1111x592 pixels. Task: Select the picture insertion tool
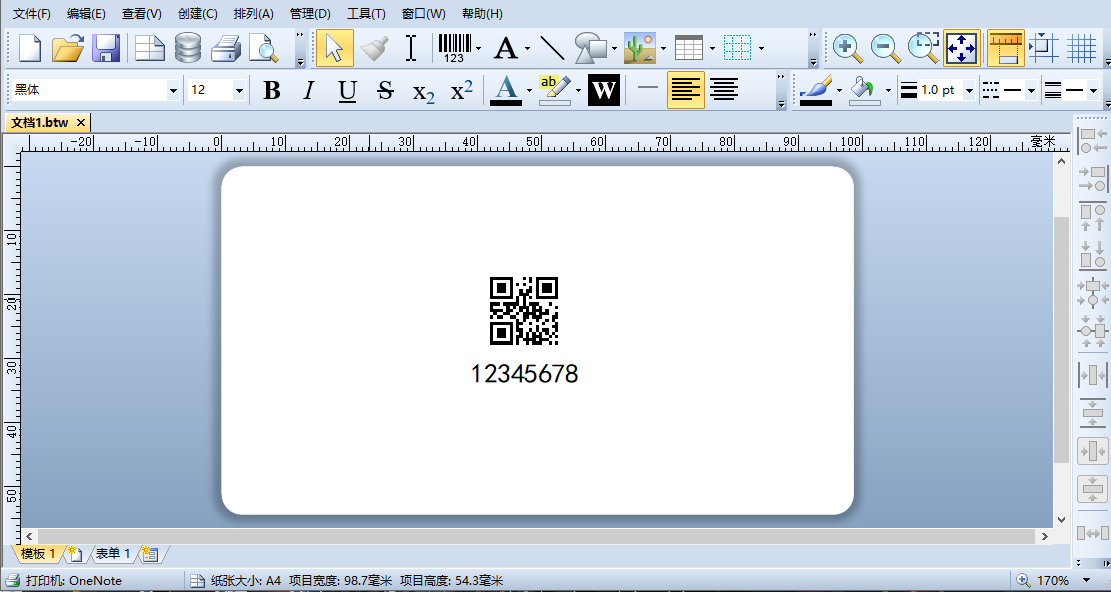tap(640, 48)
